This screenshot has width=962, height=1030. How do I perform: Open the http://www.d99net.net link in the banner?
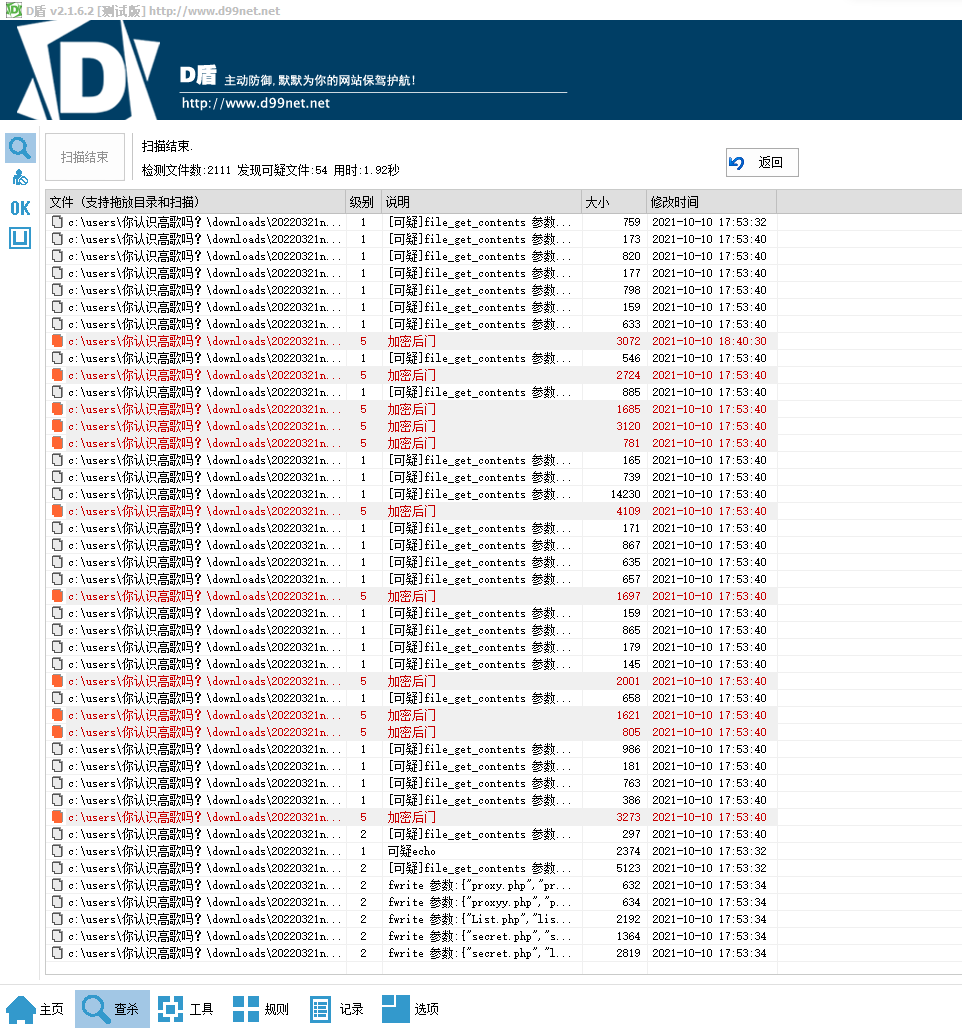(255, 103)
